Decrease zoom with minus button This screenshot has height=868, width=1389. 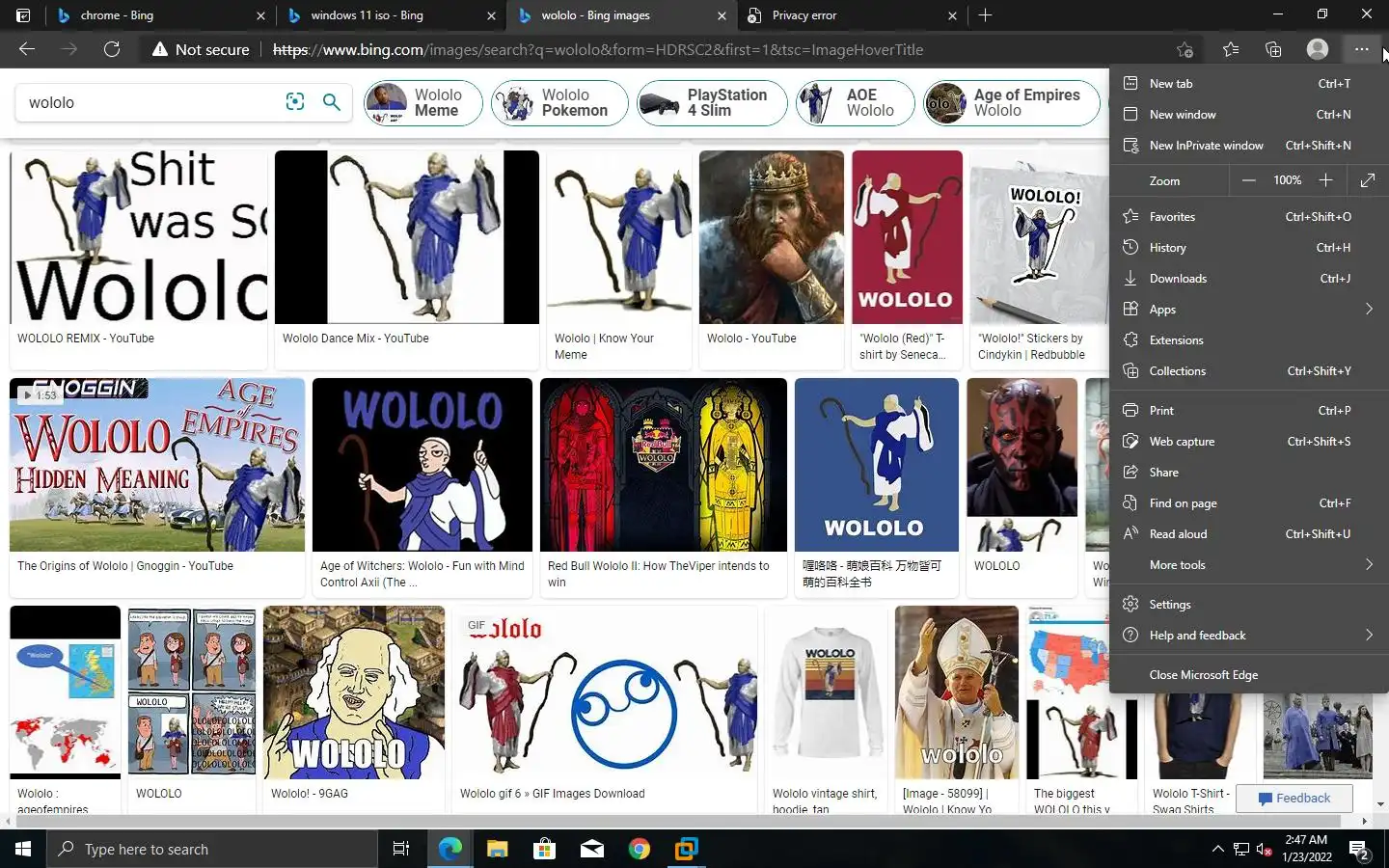click(x=1248, y=180)
